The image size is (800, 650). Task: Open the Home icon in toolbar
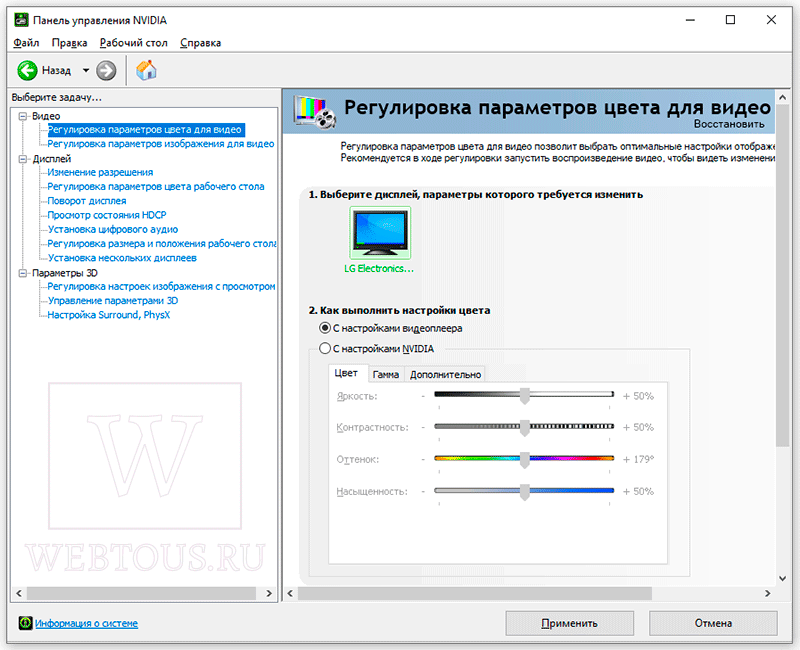coord(146,70)
